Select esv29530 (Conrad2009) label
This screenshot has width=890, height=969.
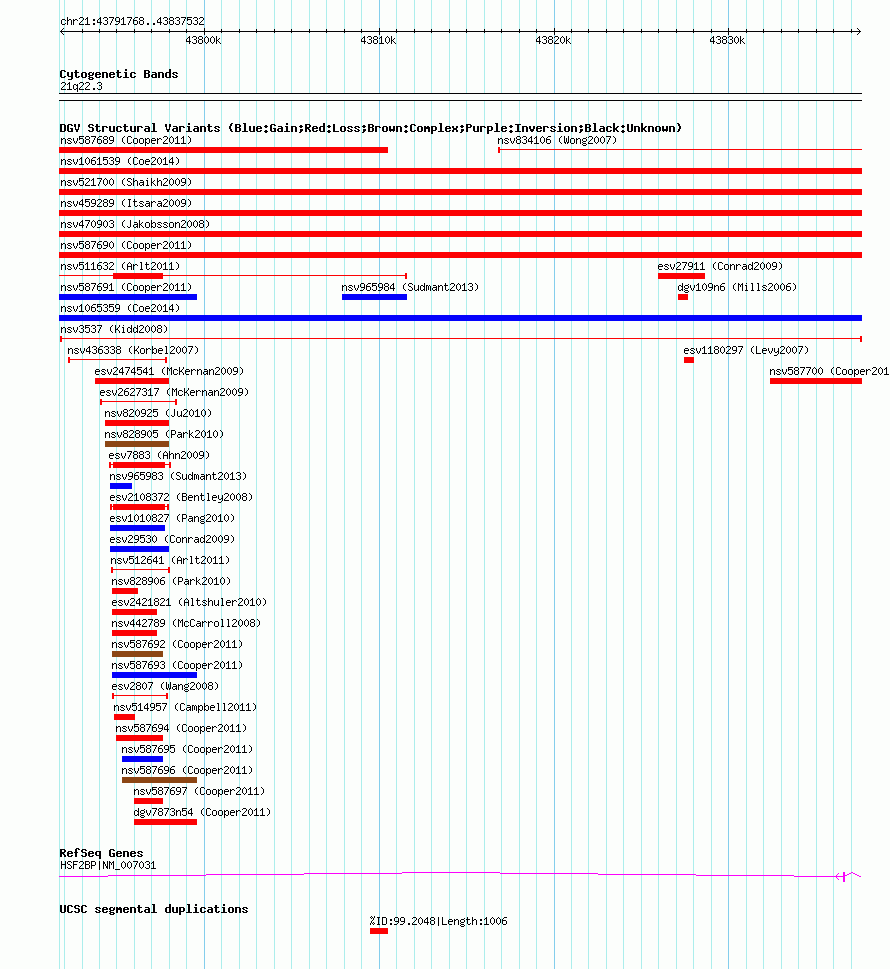point(172,540)
